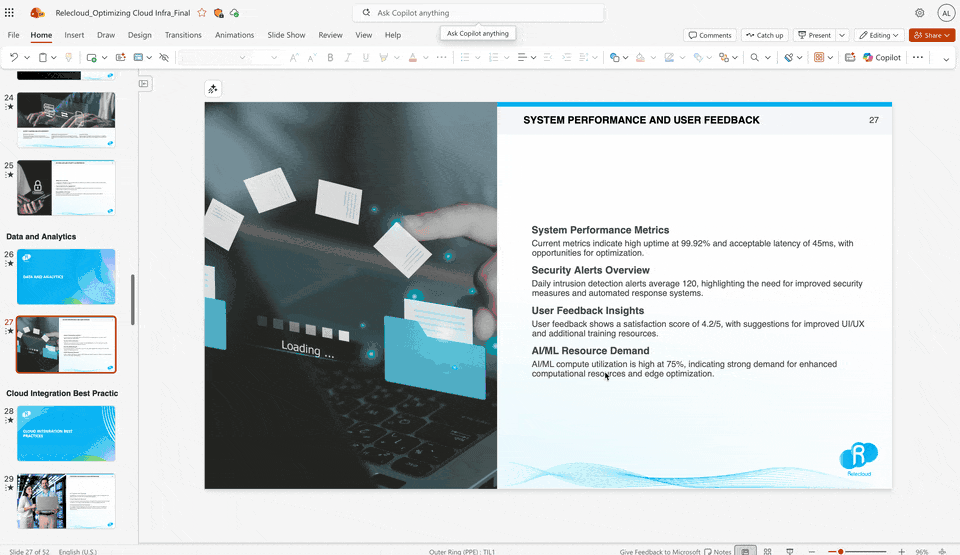Apply font color swatch
Image resolution: width=960 pixels, height=555 pixels.
(x=413, y=58)
